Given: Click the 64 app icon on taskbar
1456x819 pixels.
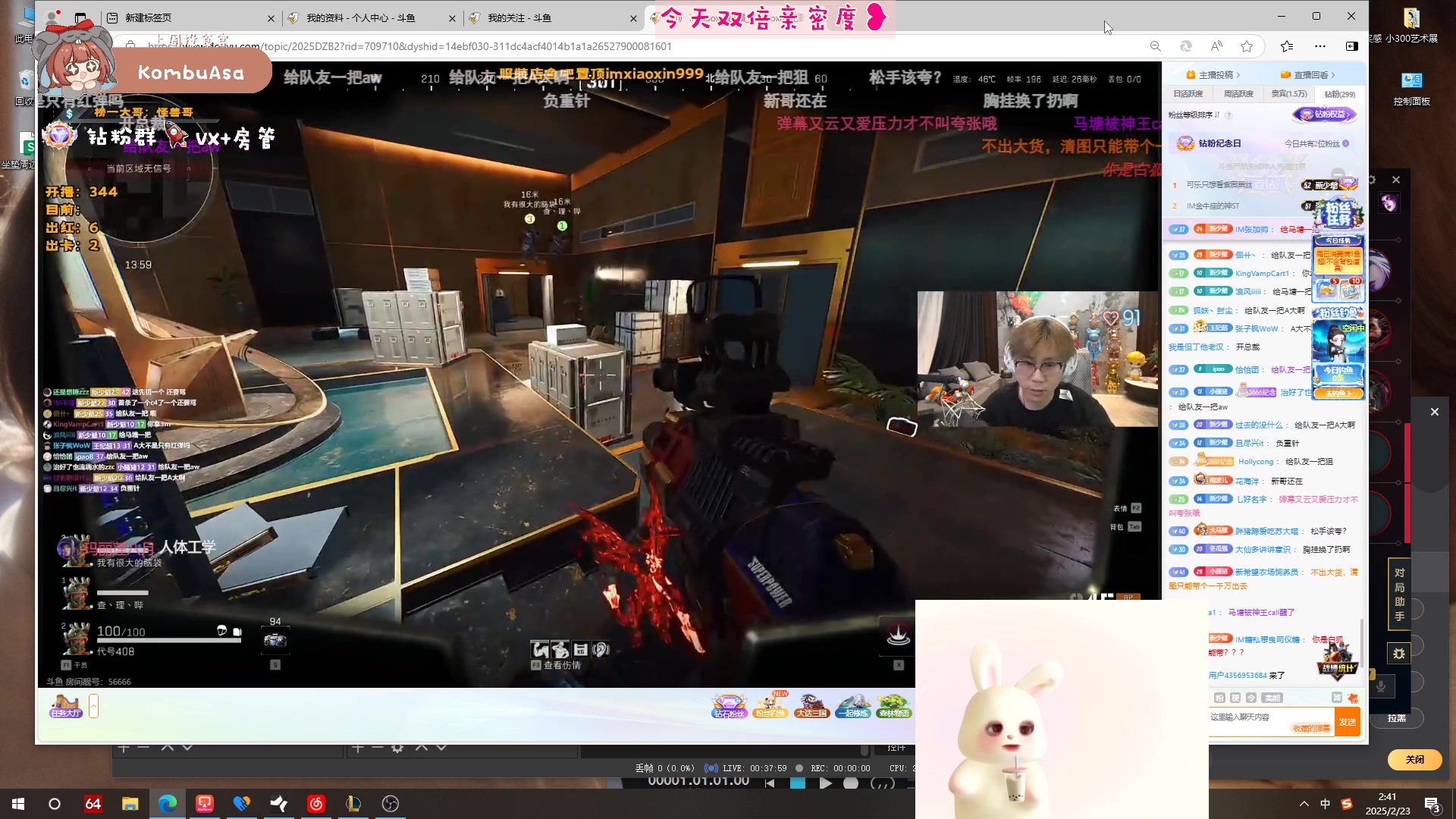Looking at the screenshot, I should coord(93,804).
